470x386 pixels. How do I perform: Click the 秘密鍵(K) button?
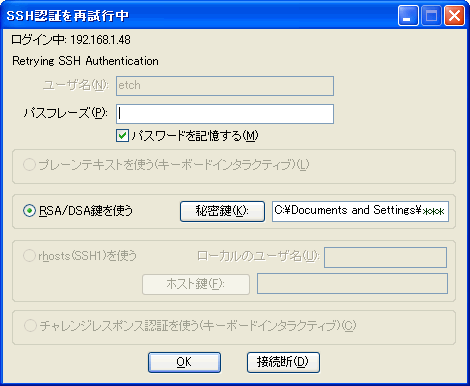pos(222,211)
